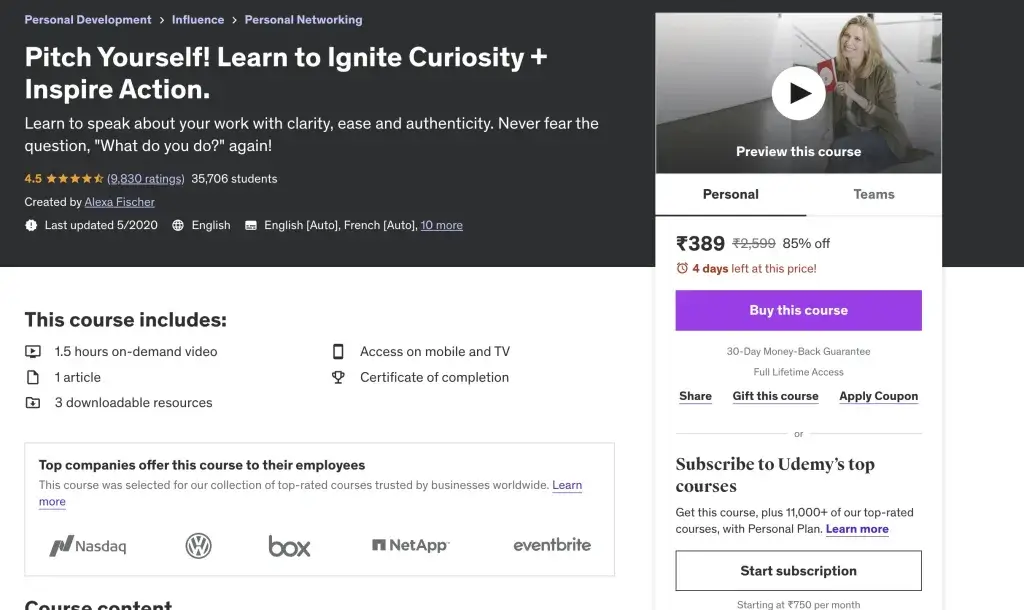Play the course preview video

(798, 94)
